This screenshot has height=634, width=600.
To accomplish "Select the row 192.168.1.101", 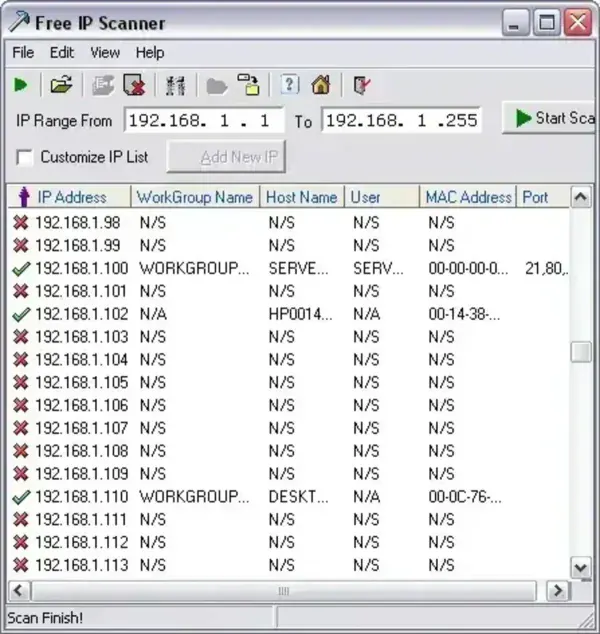I will (289, 291).
